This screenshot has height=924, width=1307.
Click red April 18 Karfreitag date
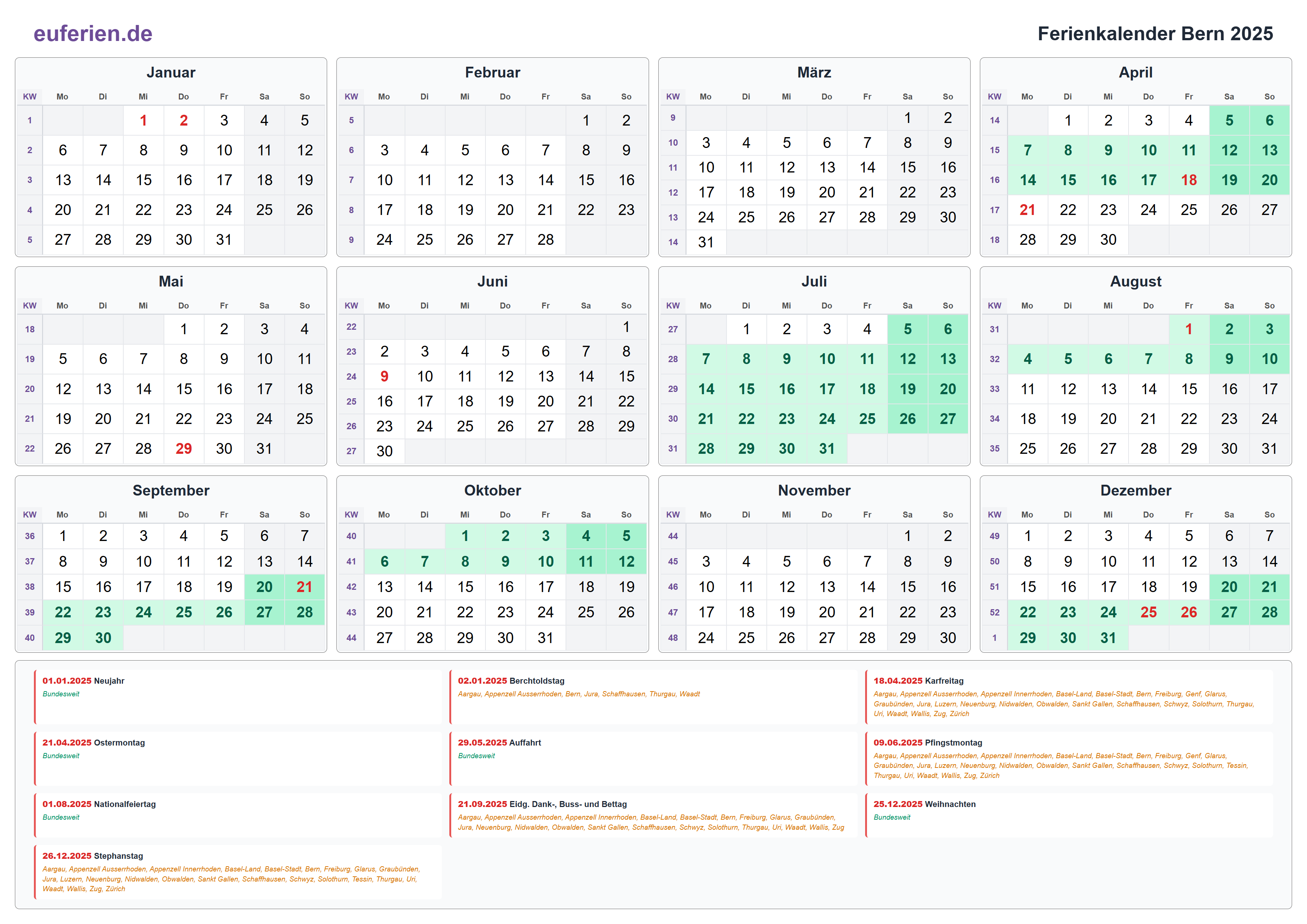tap(1189, 180)
